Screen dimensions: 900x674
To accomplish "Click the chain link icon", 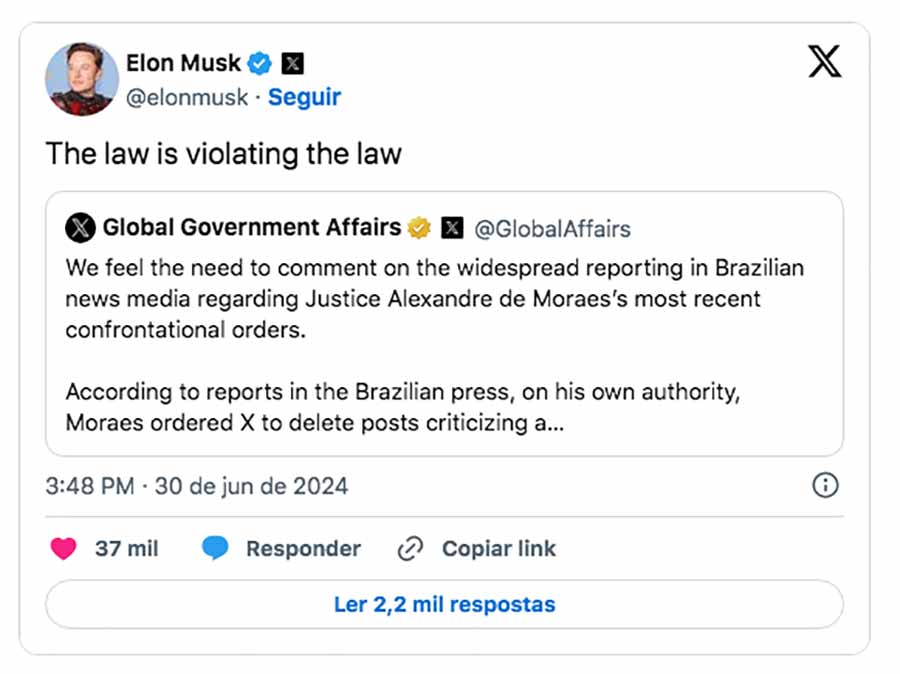I will click(410, 548).
